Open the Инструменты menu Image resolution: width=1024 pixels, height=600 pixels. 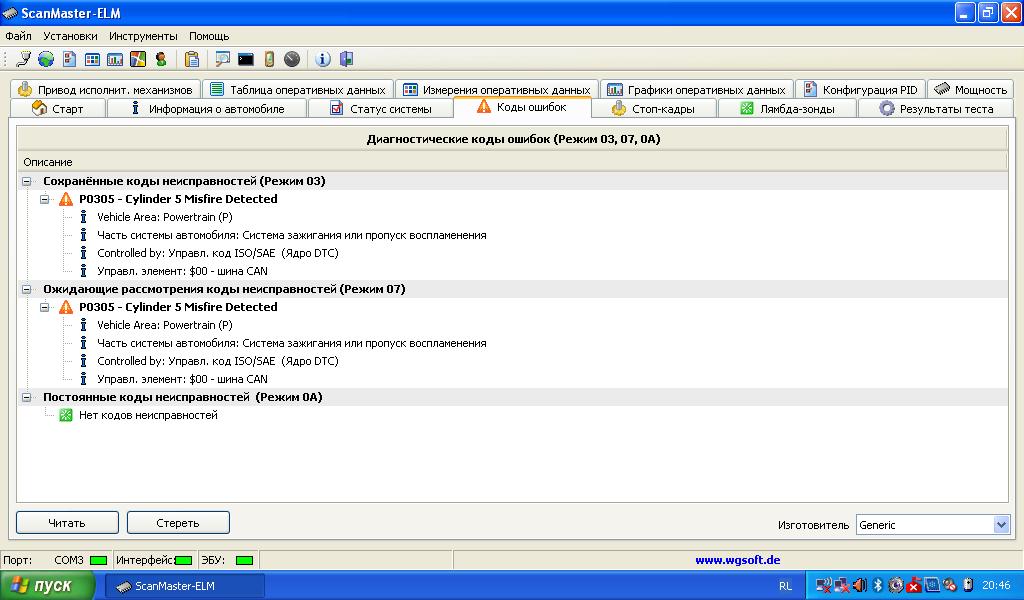click(x=143, y=36)
